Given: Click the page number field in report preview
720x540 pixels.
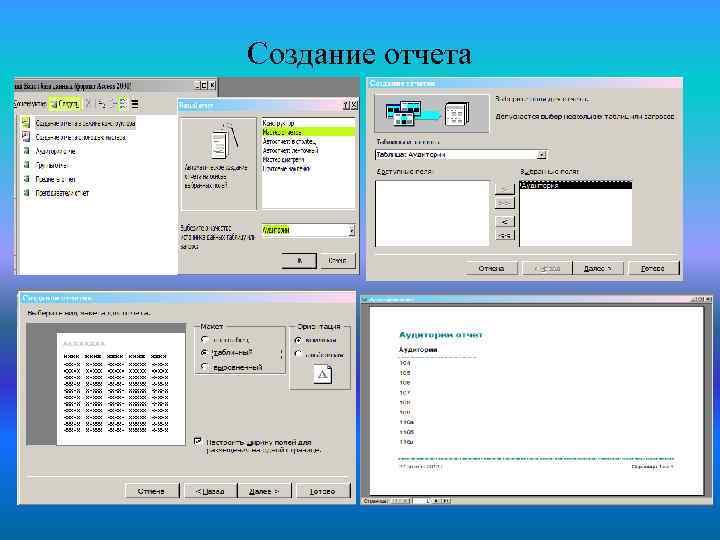Looking at the screenshot, I should pyautogui.click(x=421, y=501).
